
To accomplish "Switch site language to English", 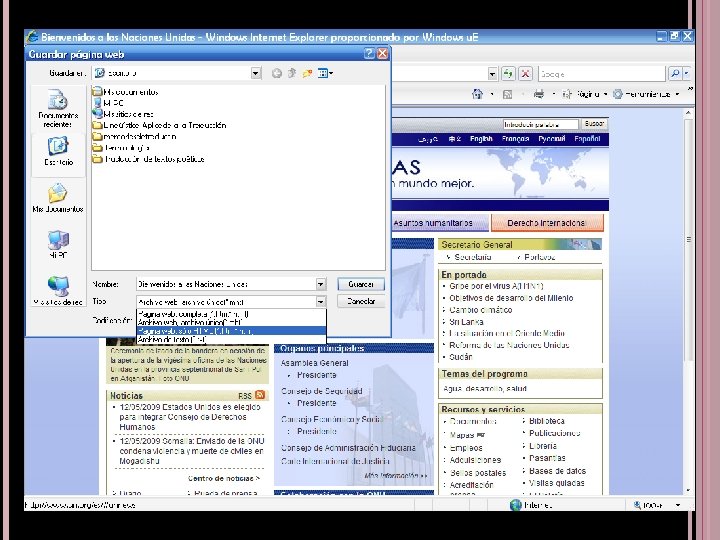I will [481, 139].
